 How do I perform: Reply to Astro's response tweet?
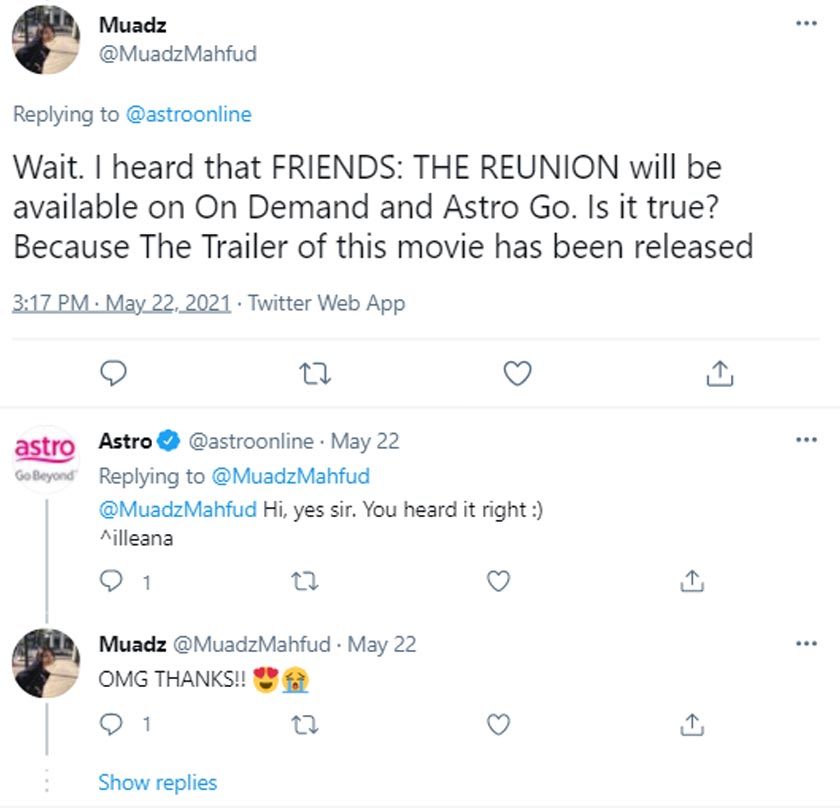coord(114,580)
